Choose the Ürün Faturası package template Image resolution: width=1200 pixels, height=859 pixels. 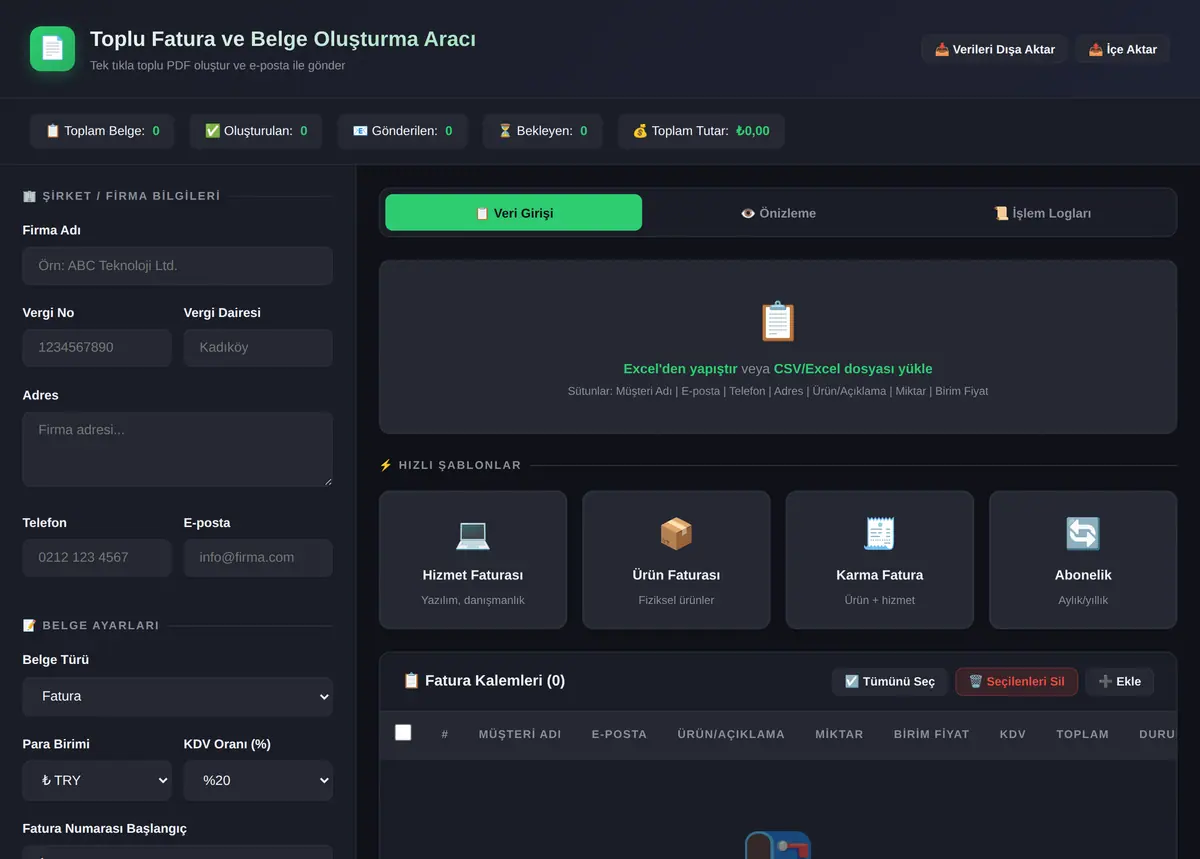pyautogui.click(x=676, y=559)
